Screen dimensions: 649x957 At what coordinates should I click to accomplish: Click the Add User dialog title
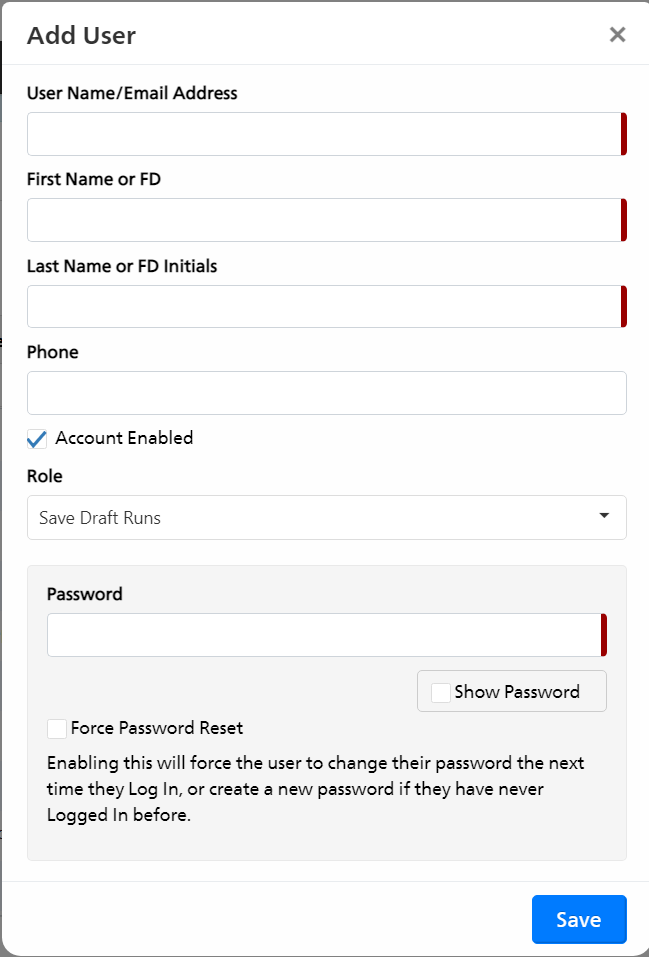pyautogui.click(x=81, y=35)
